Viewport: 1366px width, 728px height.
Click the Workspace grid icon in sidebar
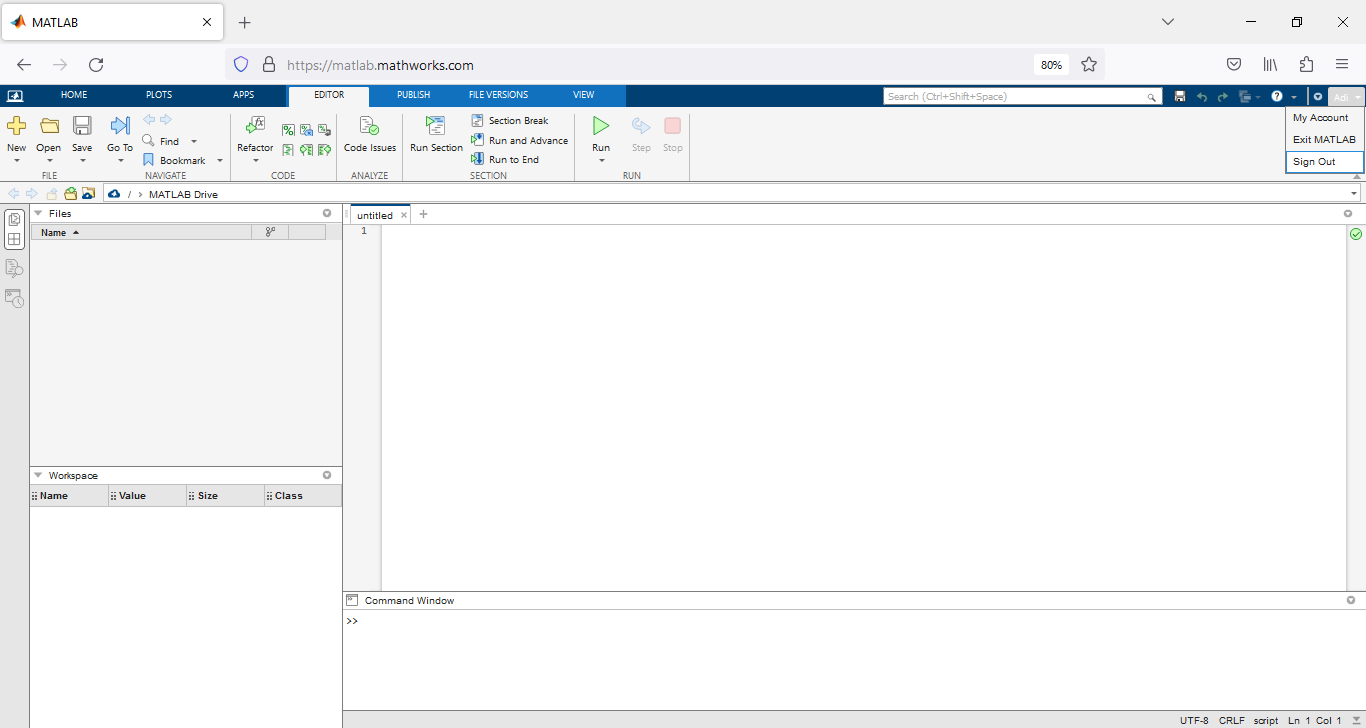[x=14, y=240]
